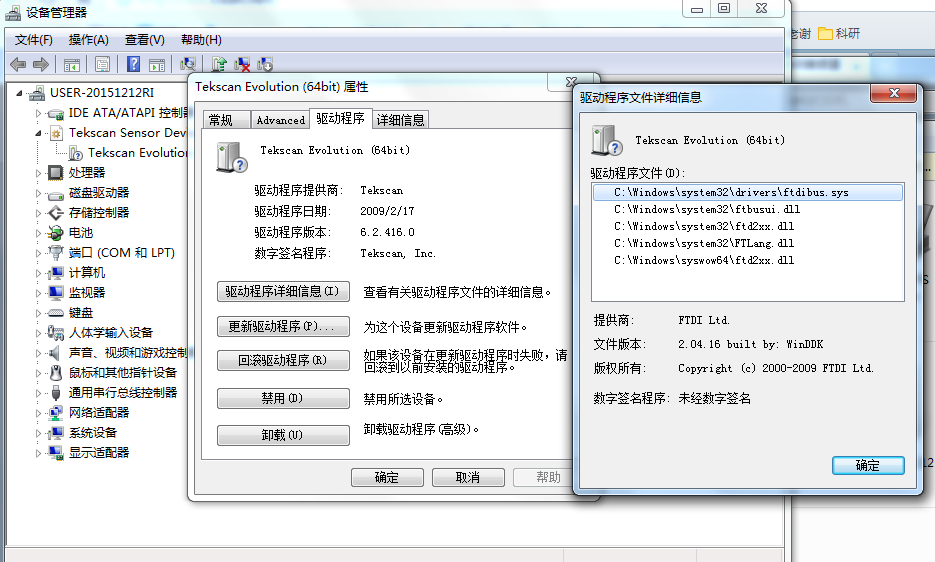Select system32\ftbusui.dll in the file list
935x562 pixels.
[x=748, y=209]
